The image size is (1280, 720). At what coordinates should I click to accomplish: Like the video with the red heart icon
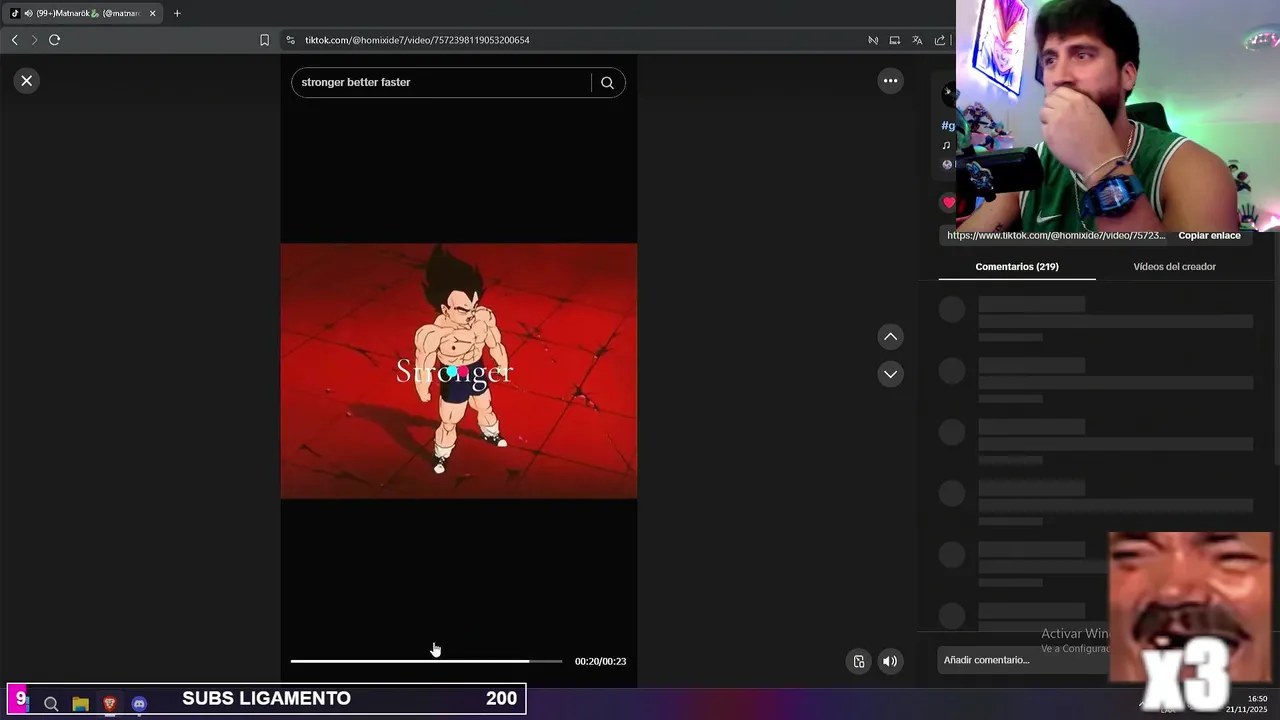(x=948, y=202)
